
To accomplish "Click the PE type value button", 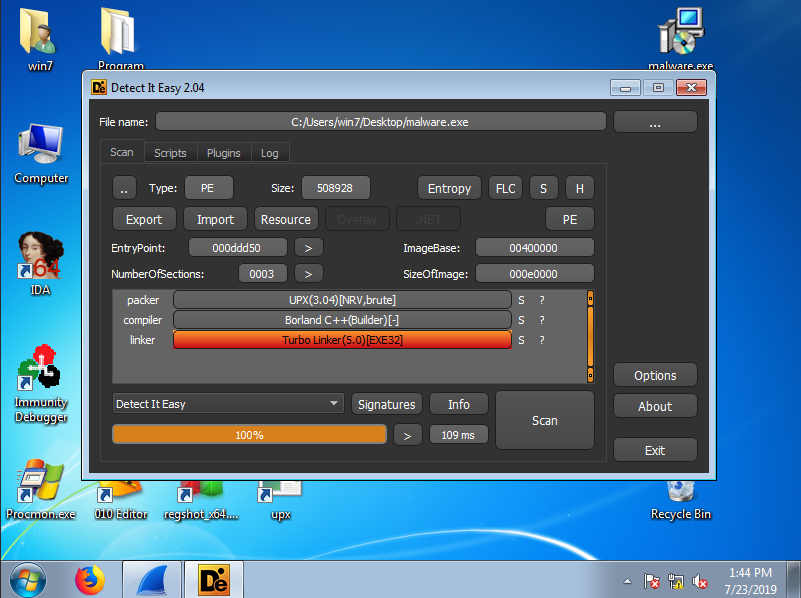I will (208, 188).
